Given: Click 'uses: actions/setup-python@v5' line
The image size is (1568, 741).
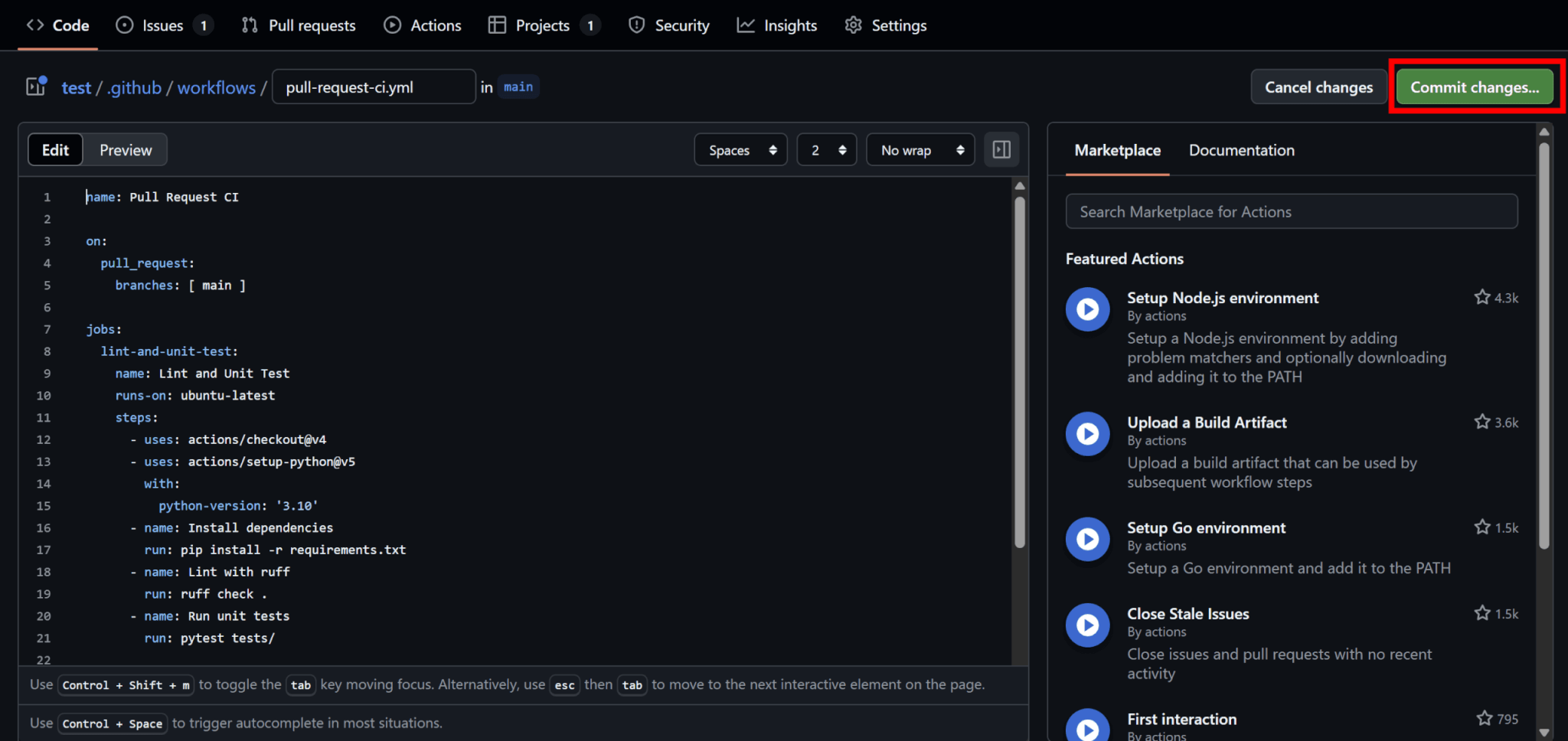Looking at the screenshot, I should [x=243, y=462].
